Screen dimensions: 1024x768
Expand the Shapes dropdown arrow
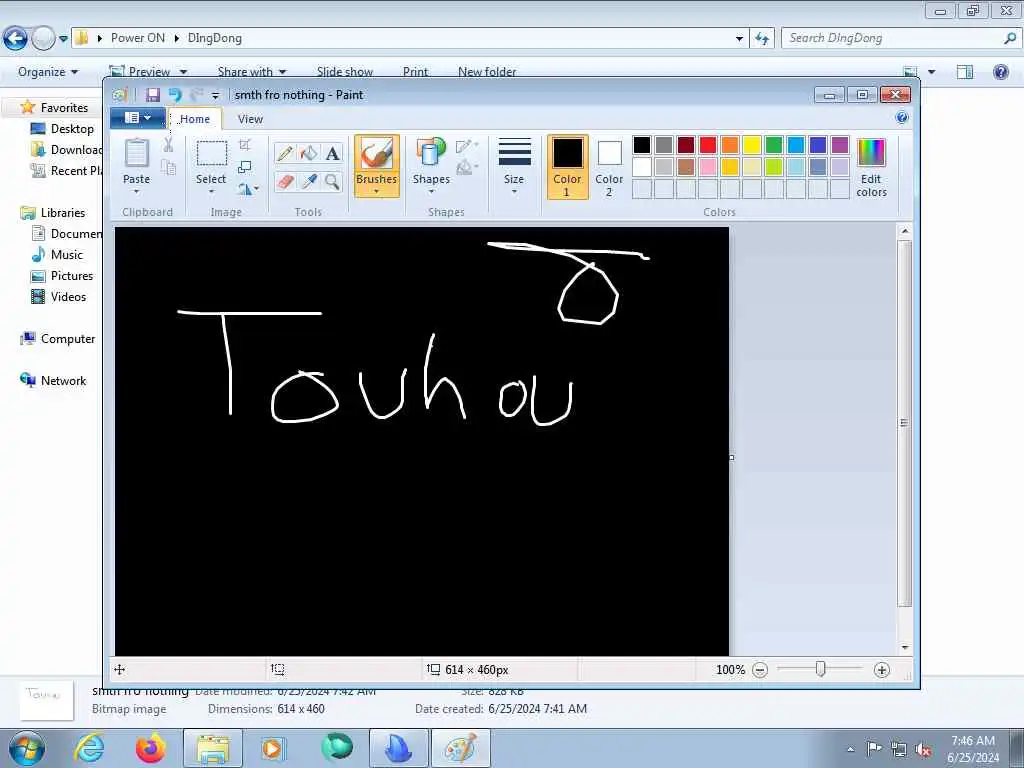[431, 192]
